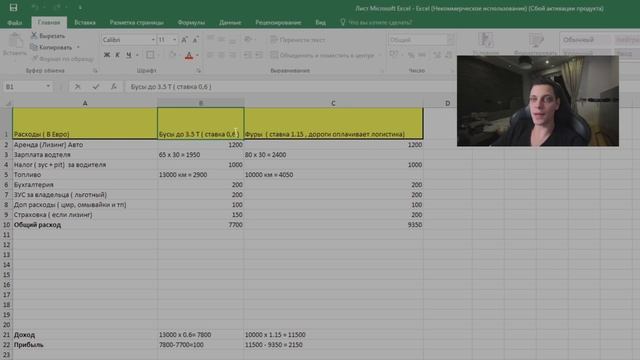Click Вырезать (Cut) scissors icon
The image size is (640, 360).
click(x=34, y=36)
